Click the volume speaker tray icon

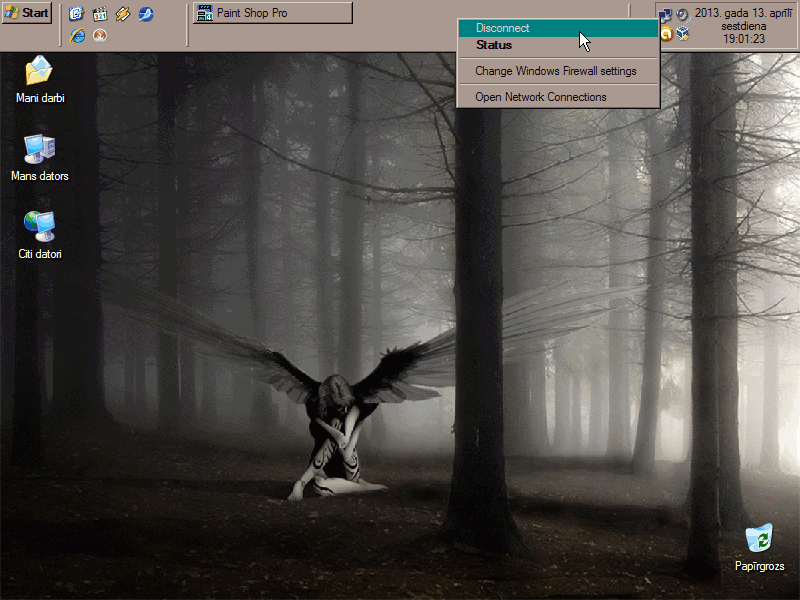682,14
